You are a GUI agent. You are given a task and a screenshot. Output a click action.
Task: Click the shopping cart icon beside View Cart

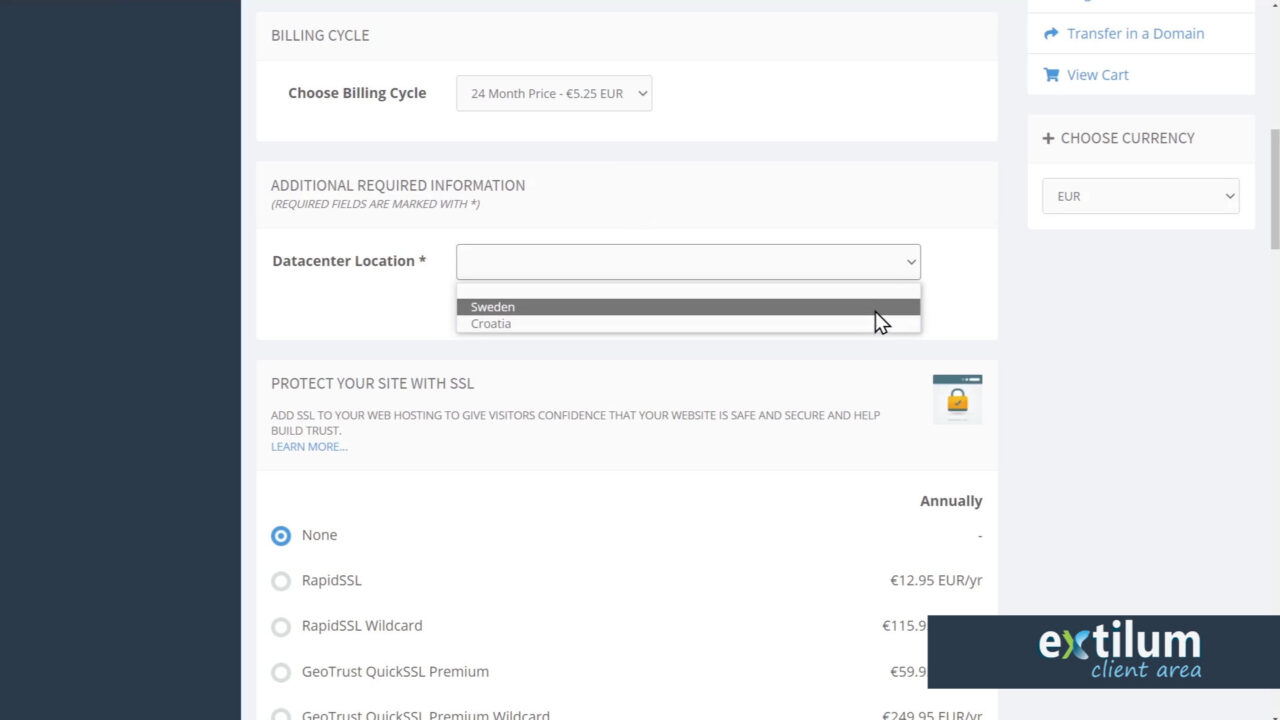point(1050,74)
